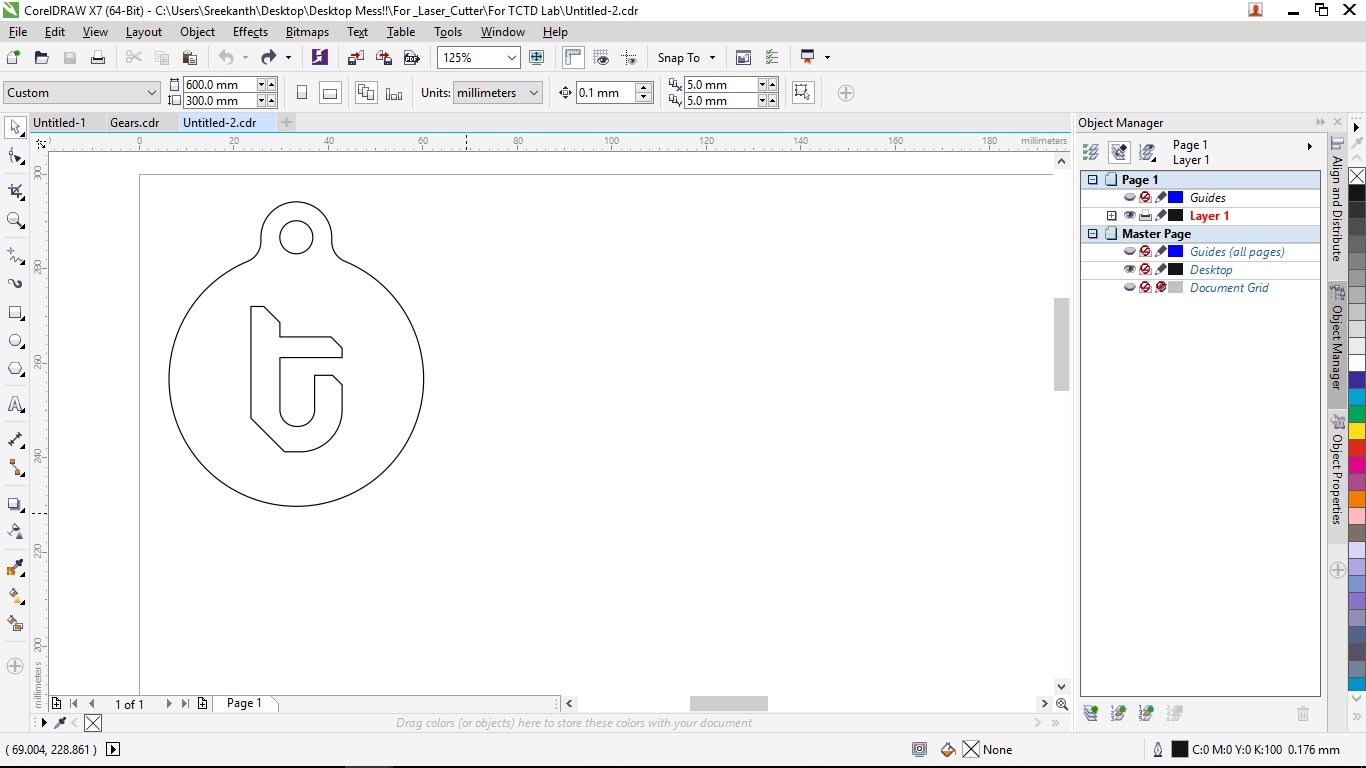
Task: Click the Publish to PDF icon
Action: [x=411, y=58]
